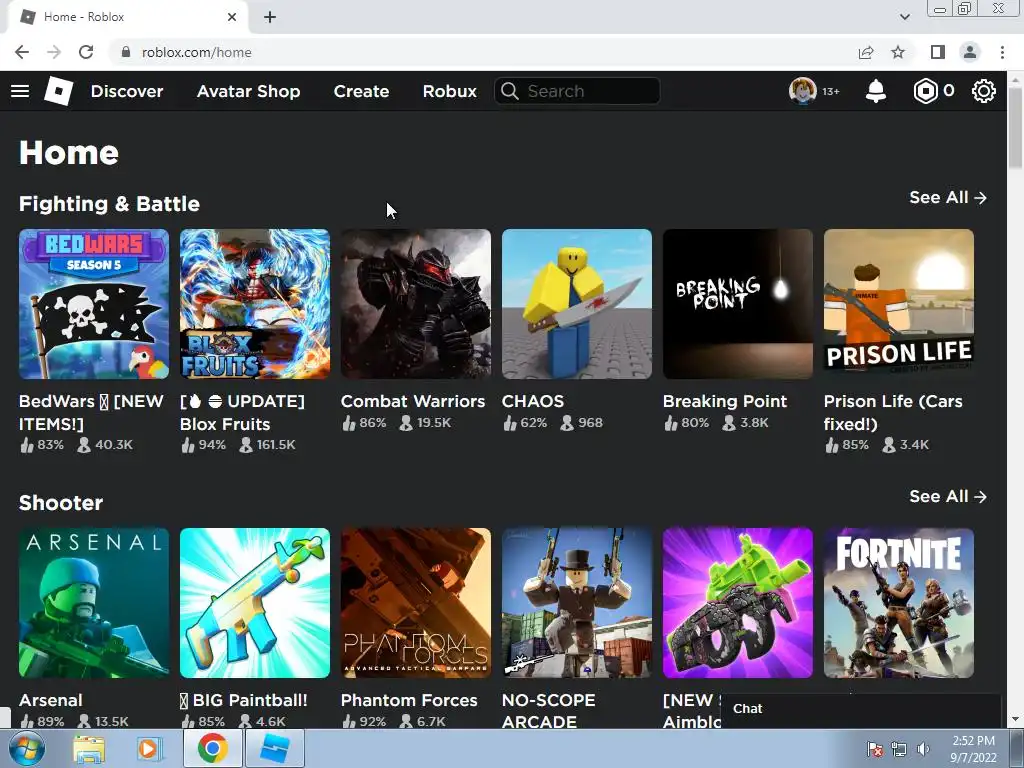Open the Blox Fruits game thumbnail

click(x=255, y=304)
